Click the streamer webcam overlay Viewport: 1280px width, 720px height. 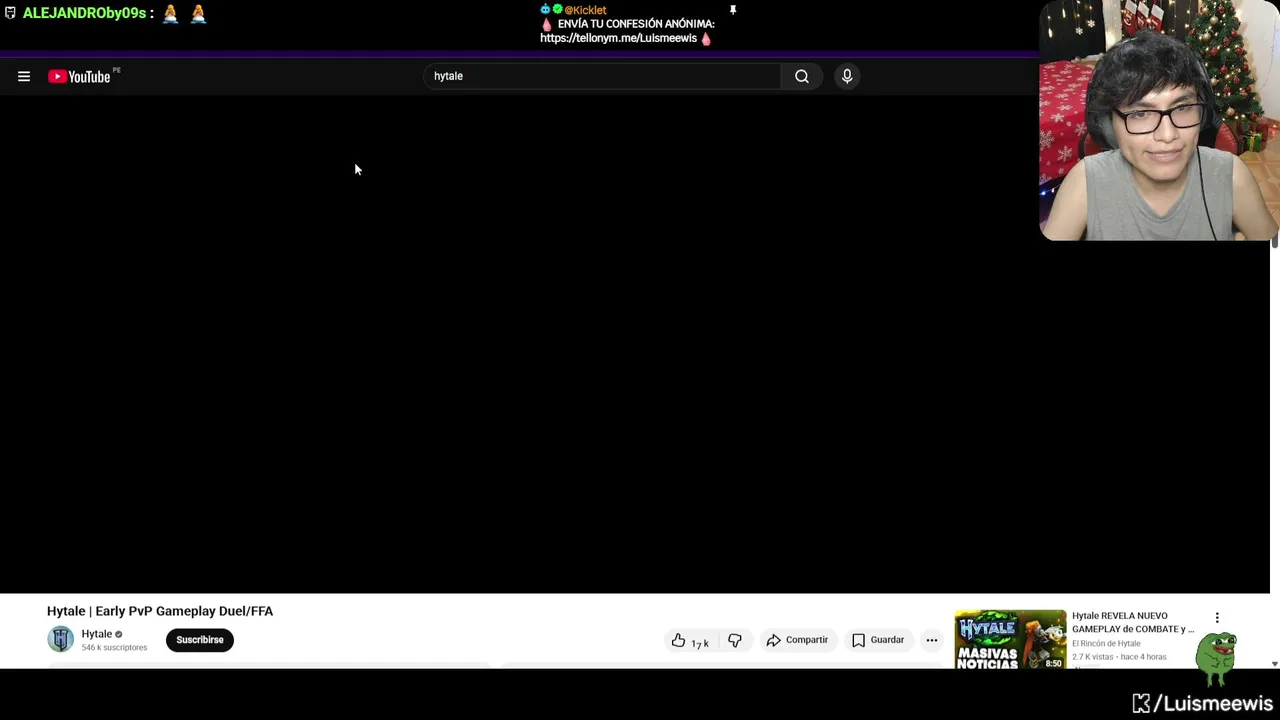[1160, 120]
